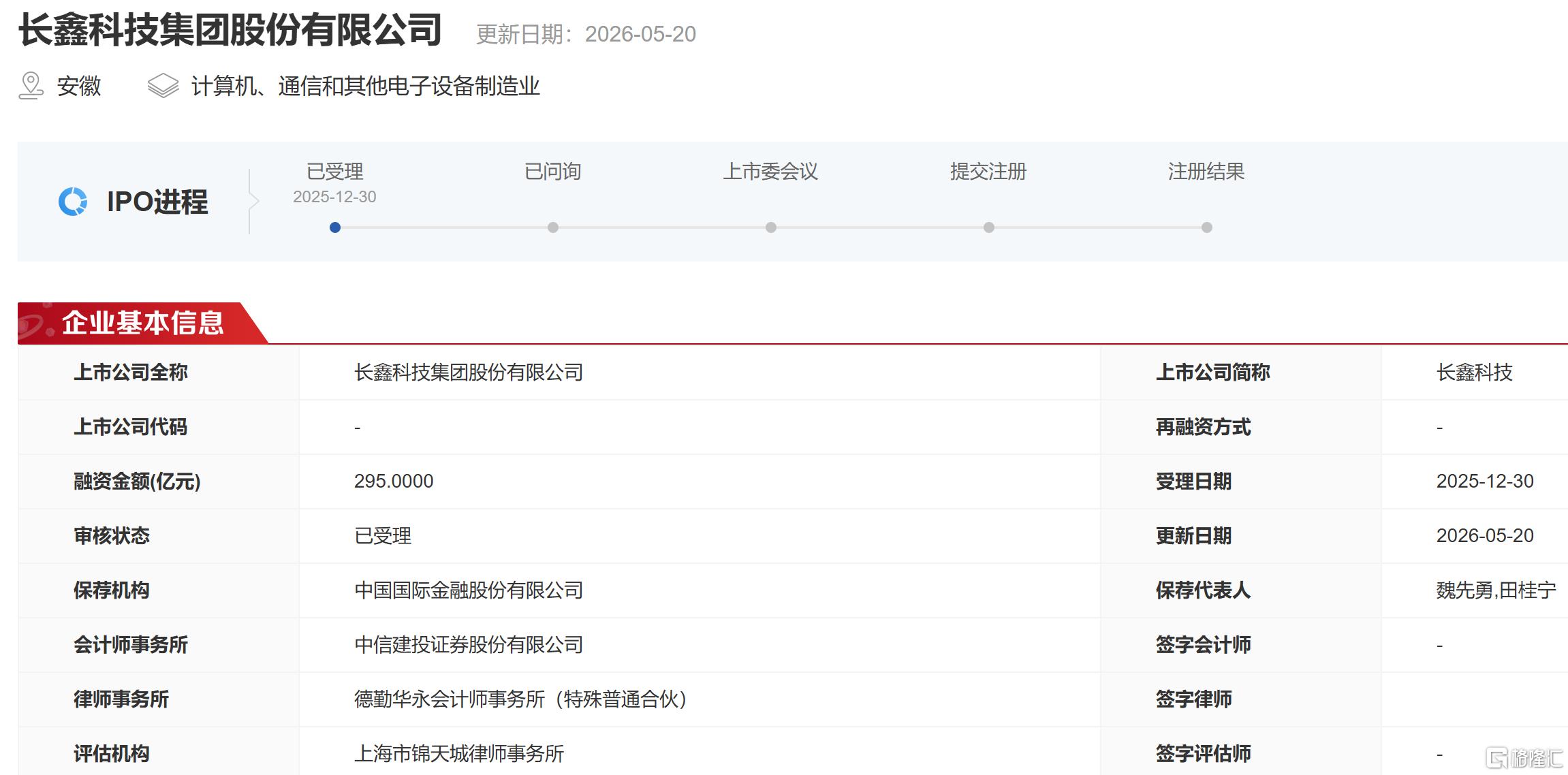Select the 已问询 stage label
Viewport: 1568px width, 775px height.
pyautogui.click(x=553, y=172)
